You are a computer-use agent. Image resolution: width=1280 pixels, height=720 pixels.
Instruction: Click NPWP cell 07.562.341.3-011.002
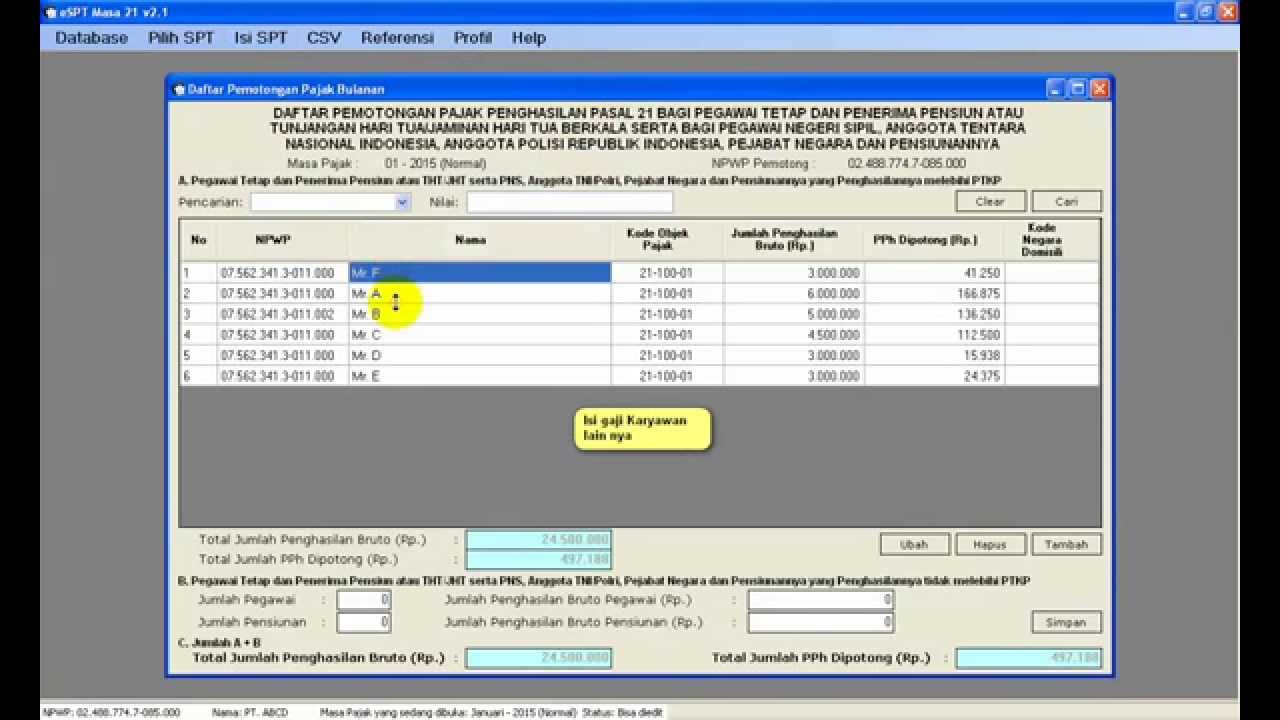pos(282,314)
